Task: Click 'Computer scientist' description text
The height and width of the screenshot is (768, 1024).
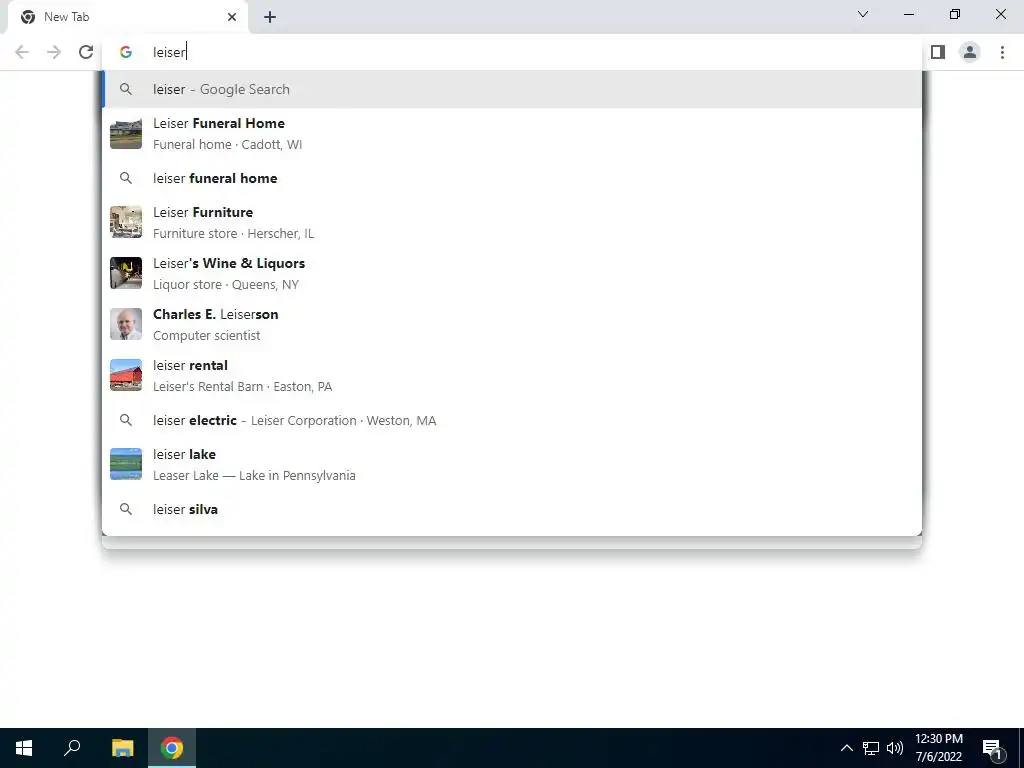Action: tap(206, 336)
